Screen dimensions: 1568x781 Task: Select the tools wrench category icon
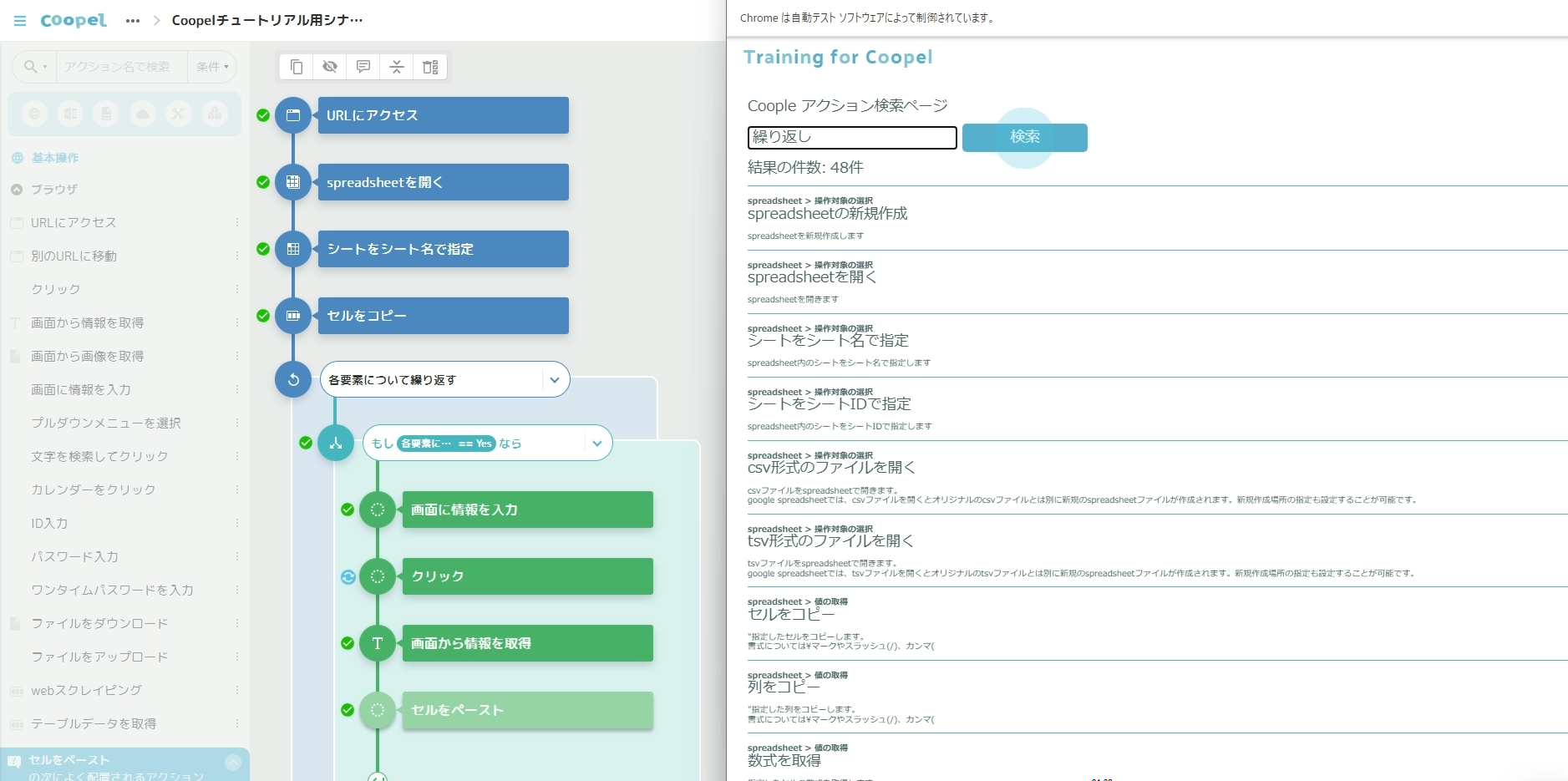[x=178, y=114]
